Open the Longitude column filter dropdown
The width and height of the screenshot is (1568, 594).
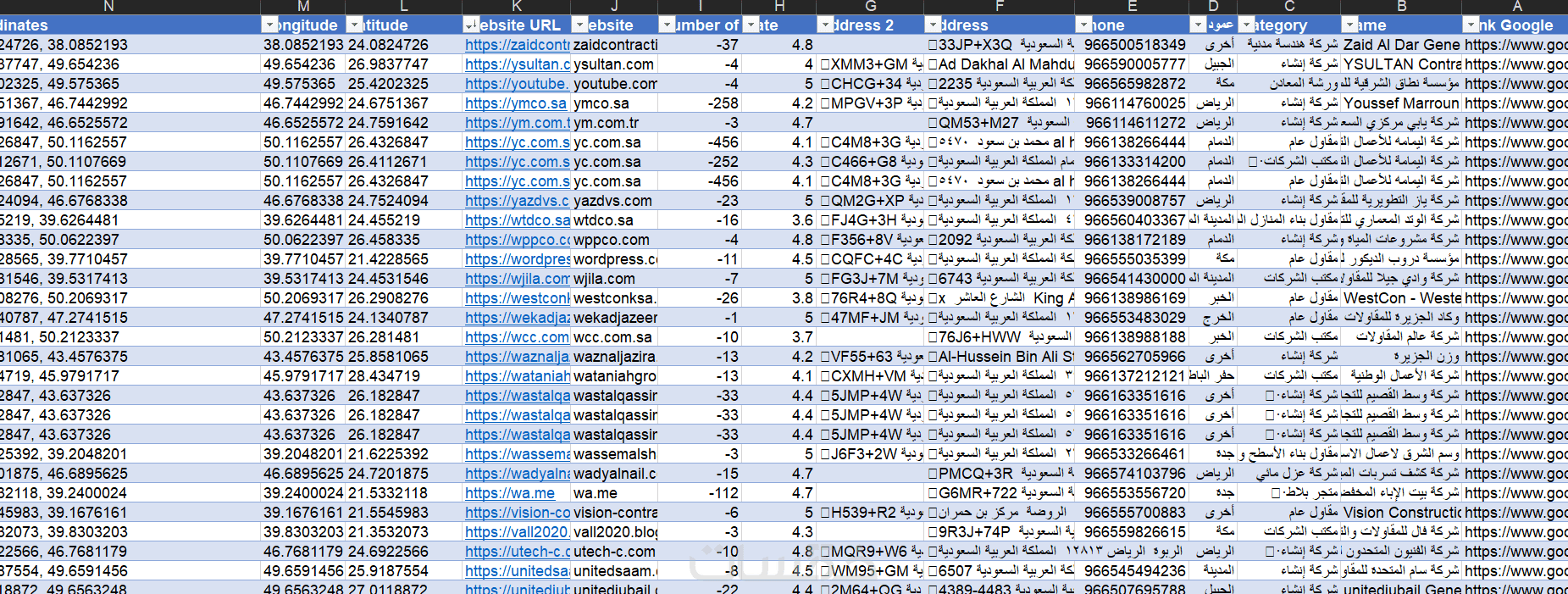click(269, 25)
